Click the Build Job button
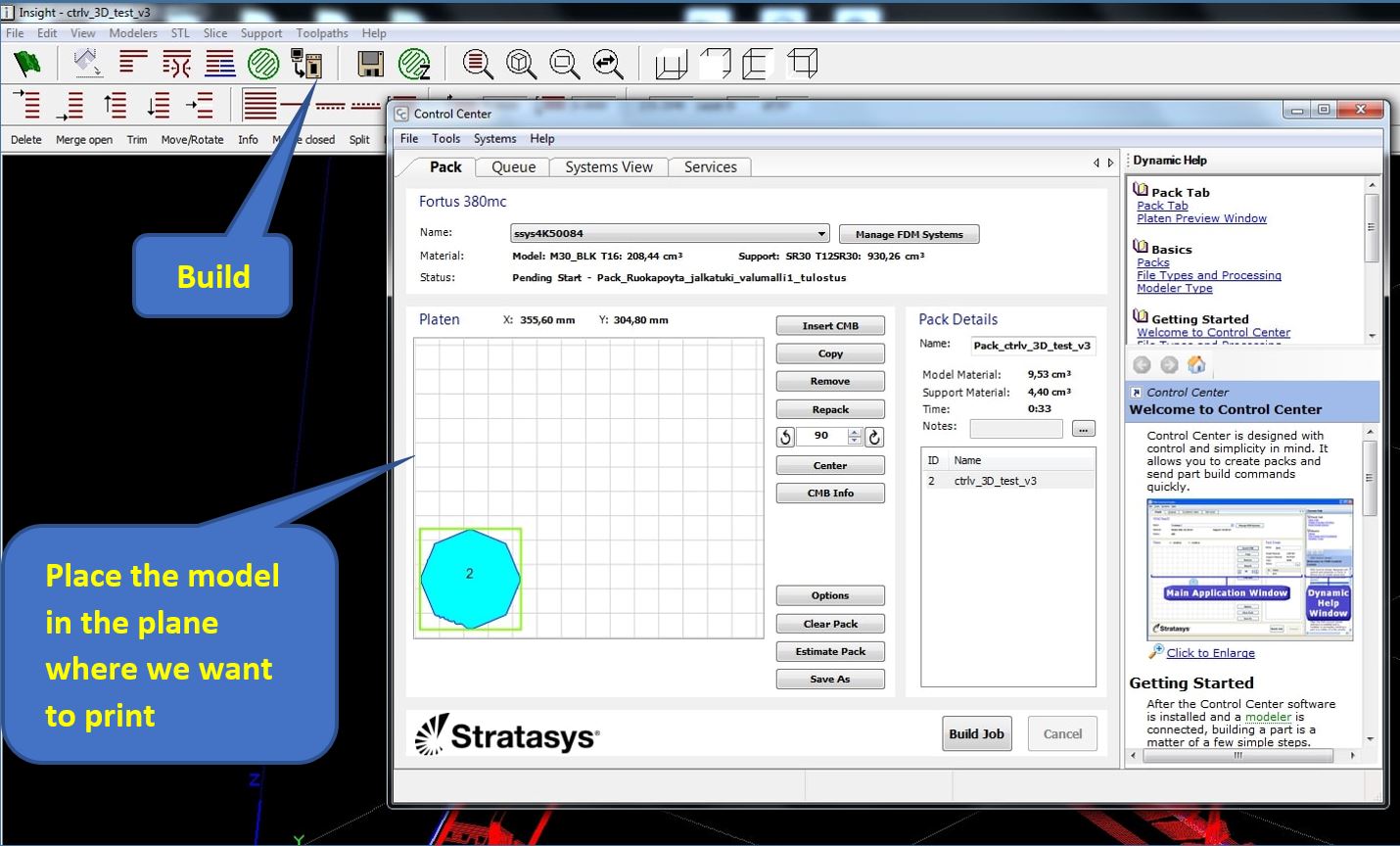The height and width of the screenshot is (846, 1400). 976,733
